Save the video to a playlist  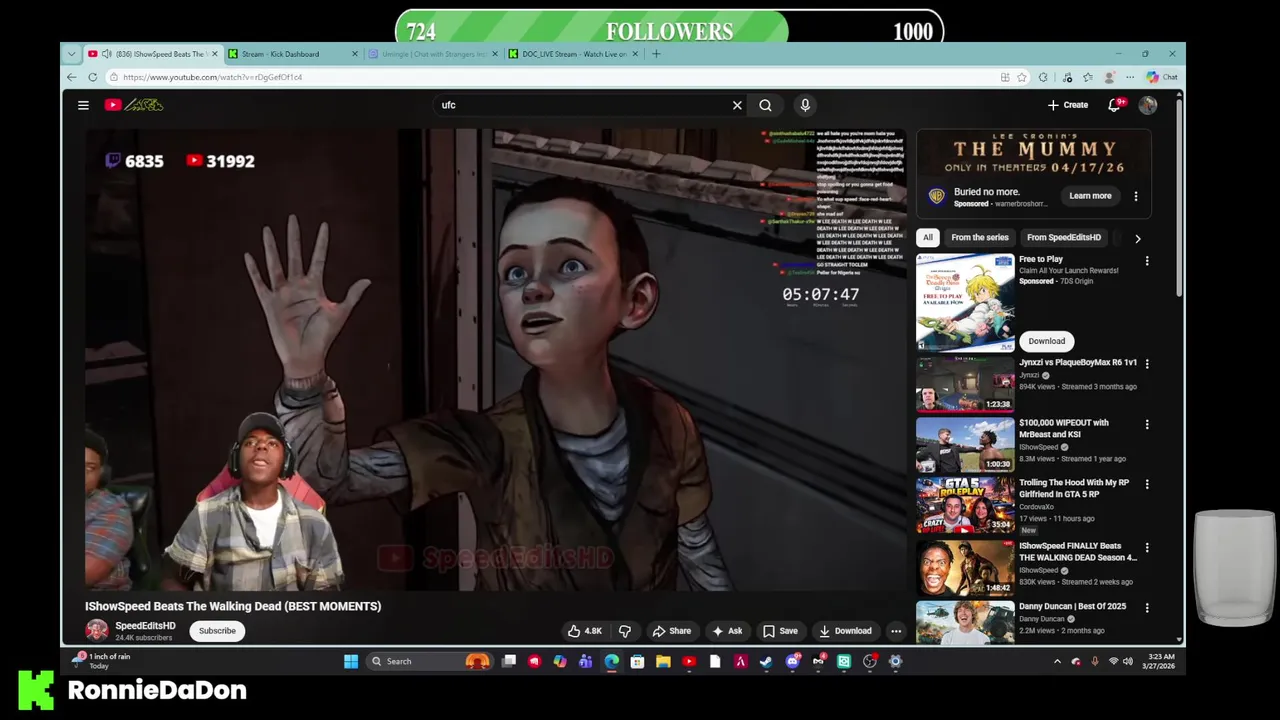[x=780, y=631]
